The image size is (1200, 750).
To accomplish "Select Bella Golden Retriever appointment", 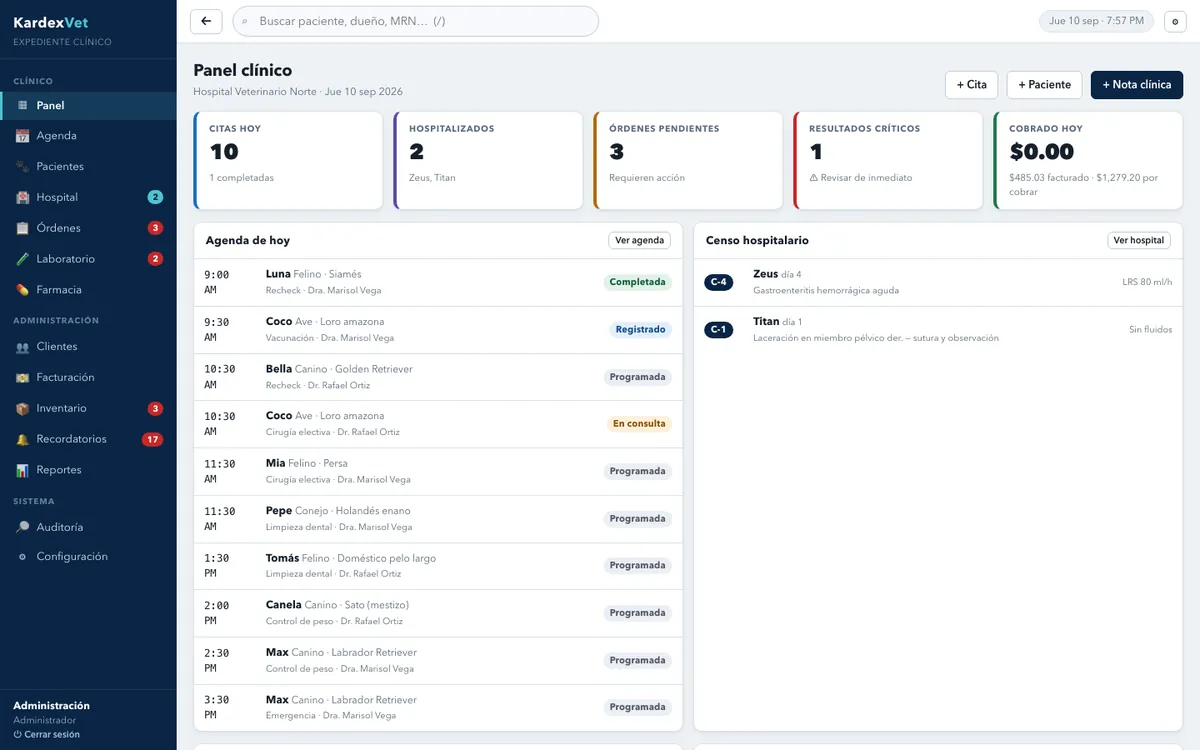I will click(x=438, y=377).
